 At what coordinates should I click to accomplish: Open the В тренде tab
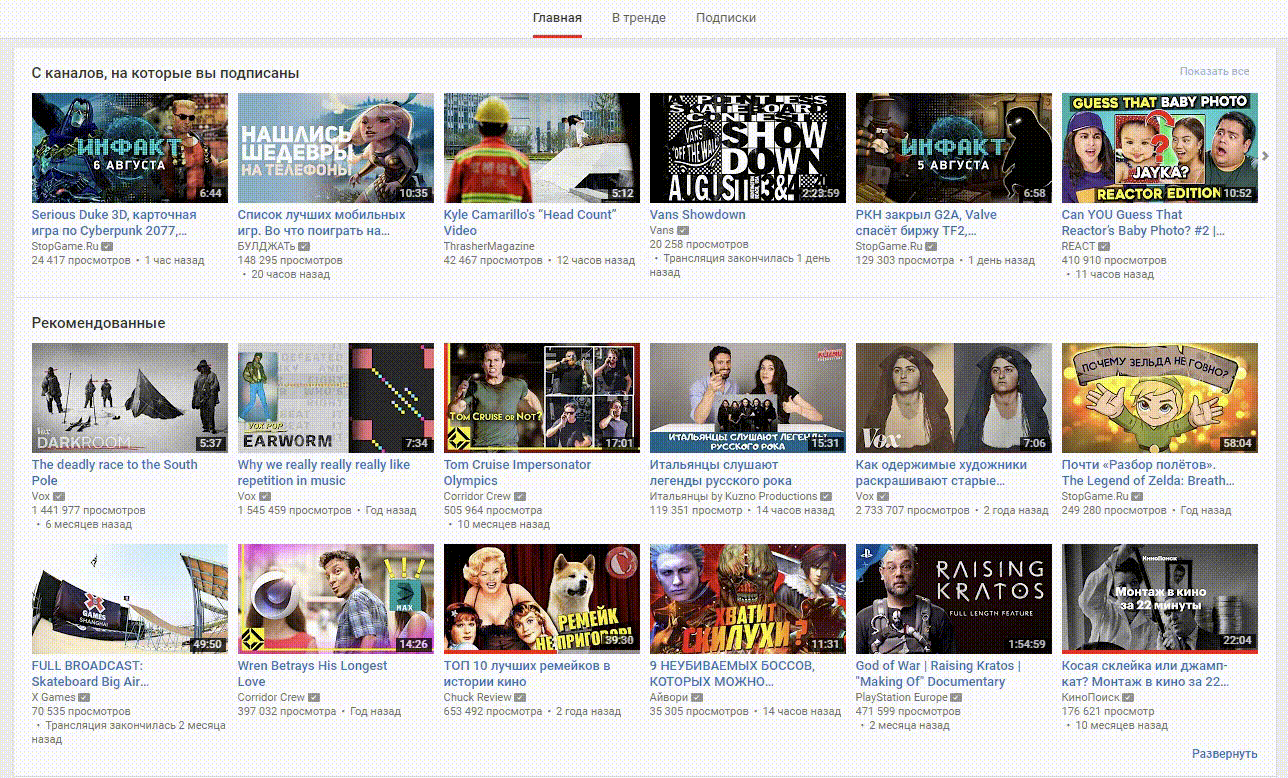pyautogui.click(x=639, y=18)
